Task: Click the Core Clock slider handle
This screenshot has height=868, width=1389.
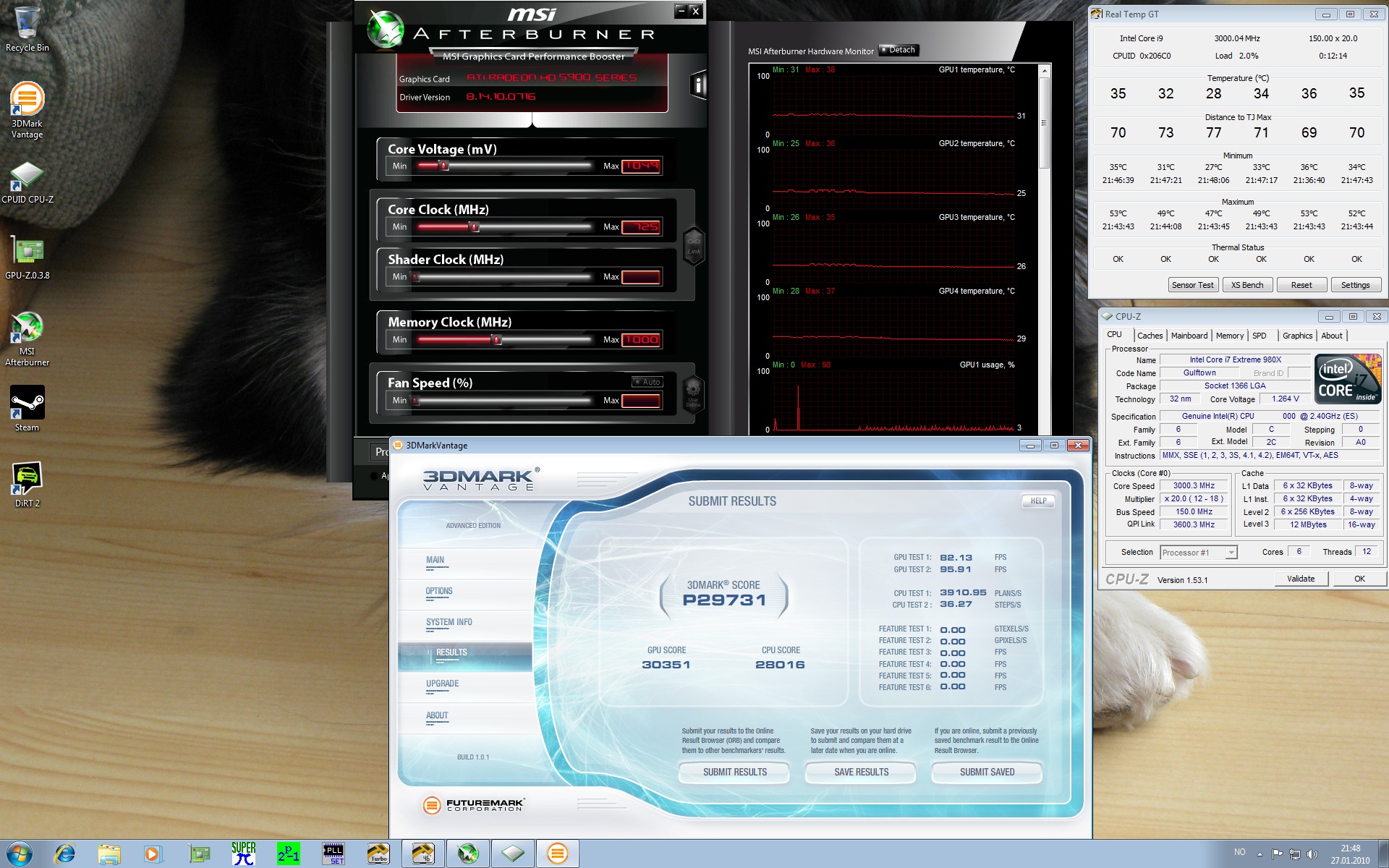Action: [475, 227]
